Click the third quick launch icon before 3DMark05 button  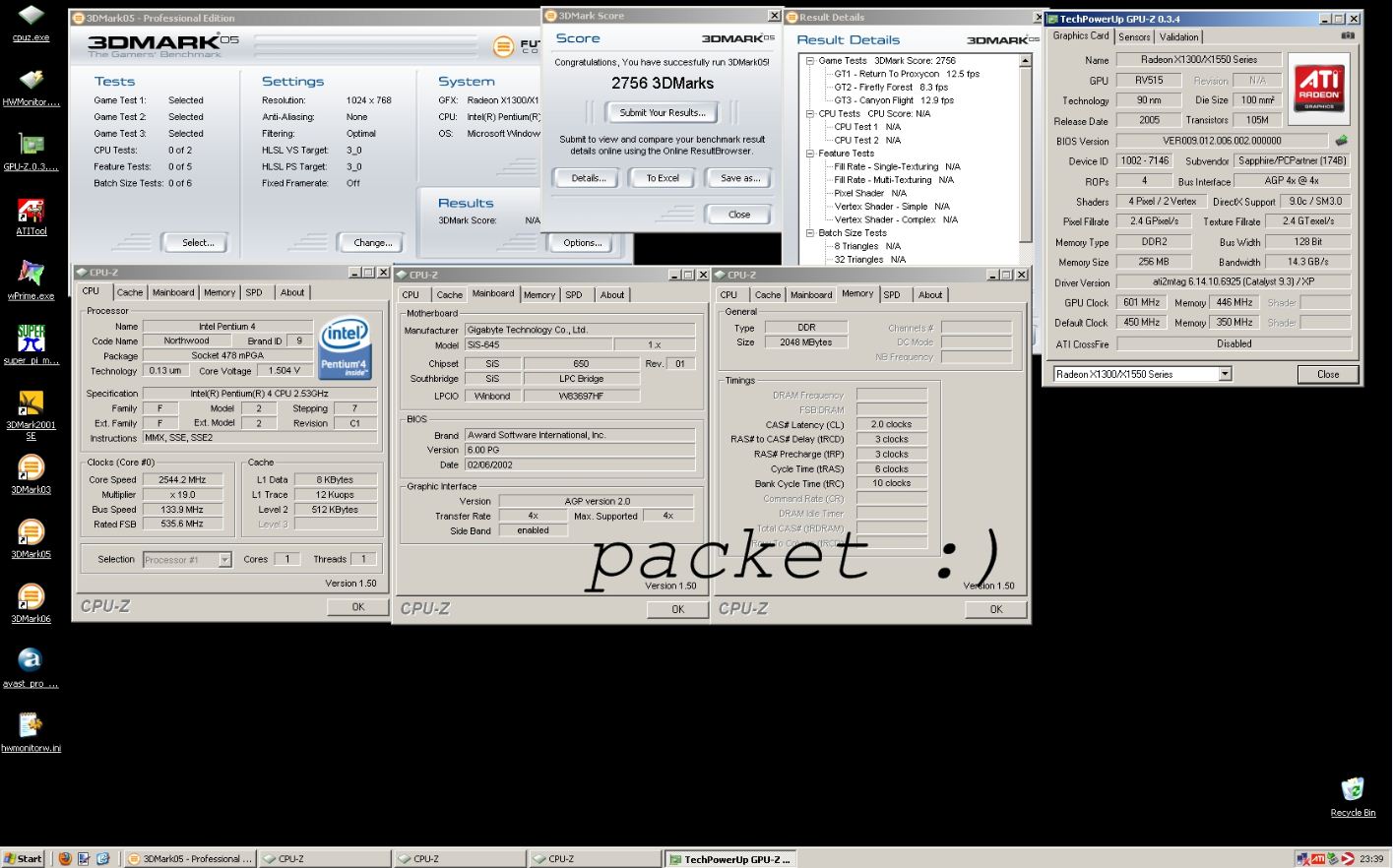click(102, 858)
